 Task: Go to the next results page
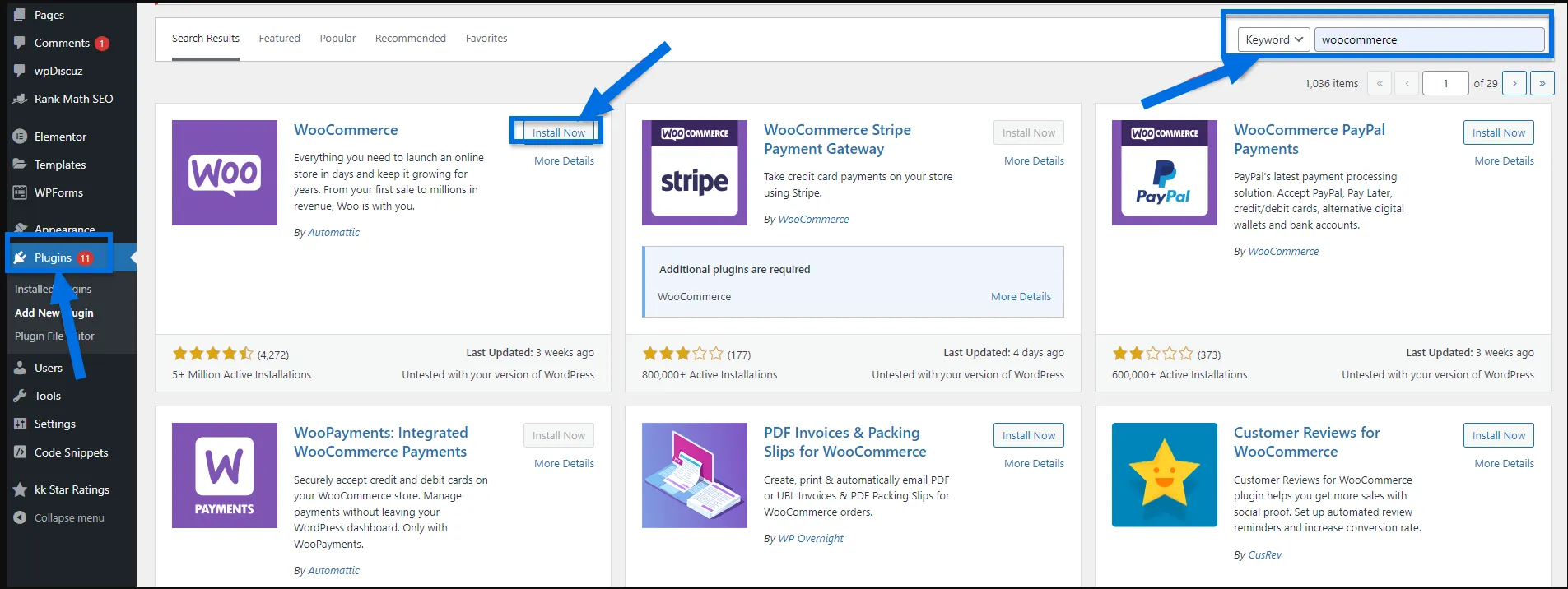click(1514, 83)
